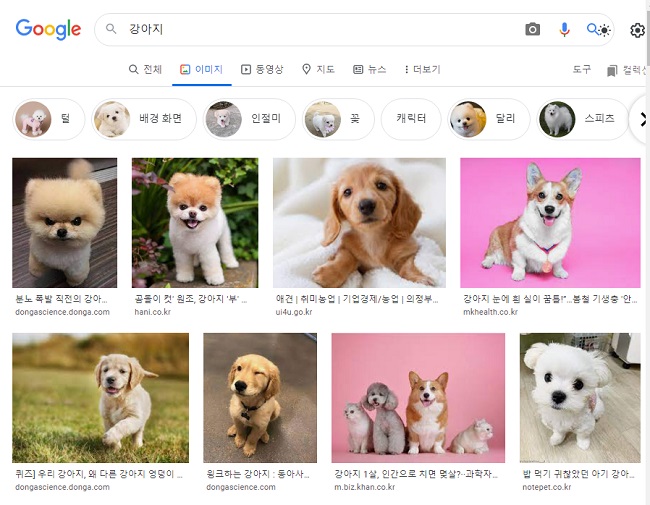Click the notepet.co.kr source text

tap(547, 487)
